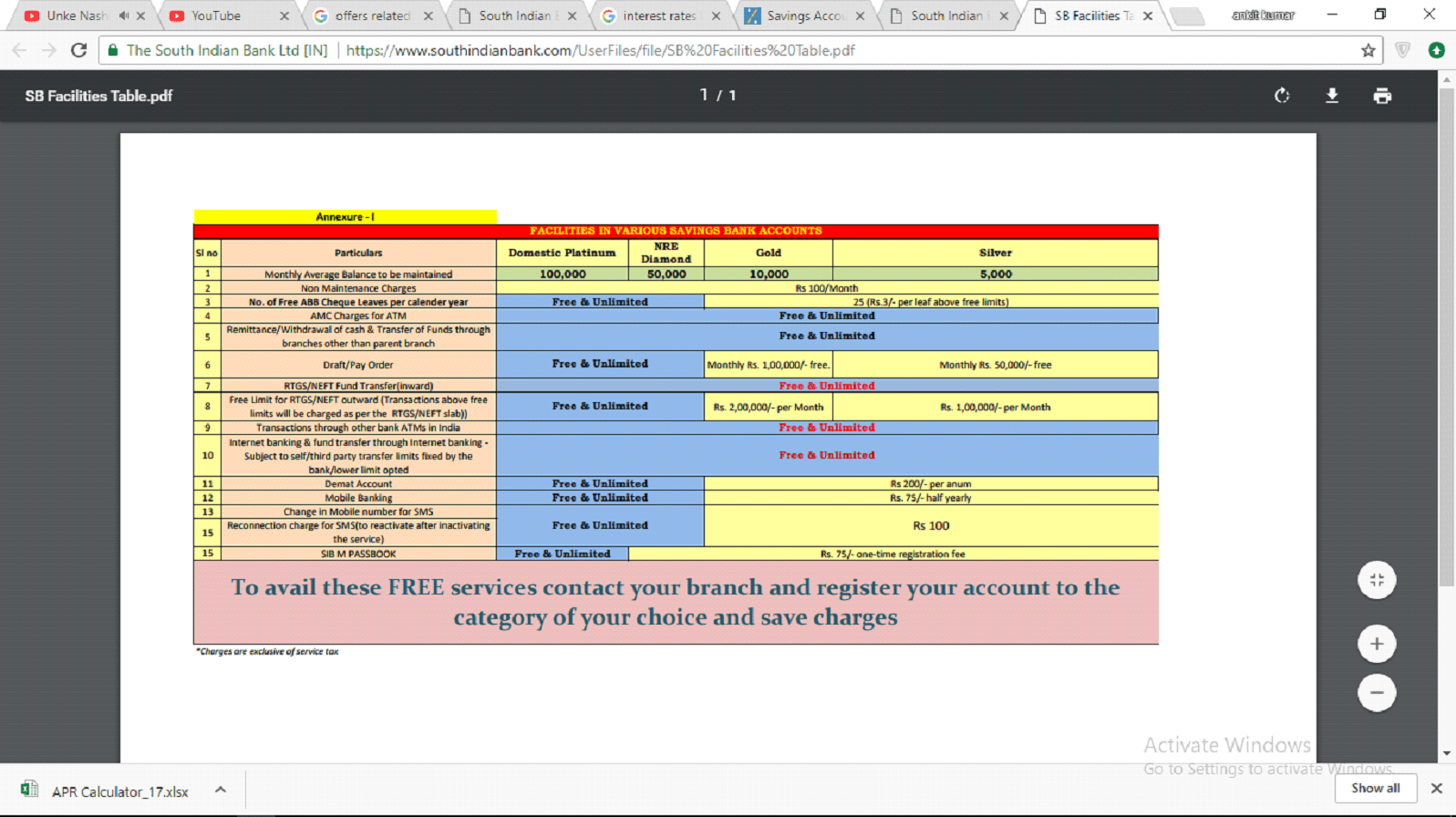Go back to previous page
The height and width of the screenshot is (817, 1456).
[19, 50]
